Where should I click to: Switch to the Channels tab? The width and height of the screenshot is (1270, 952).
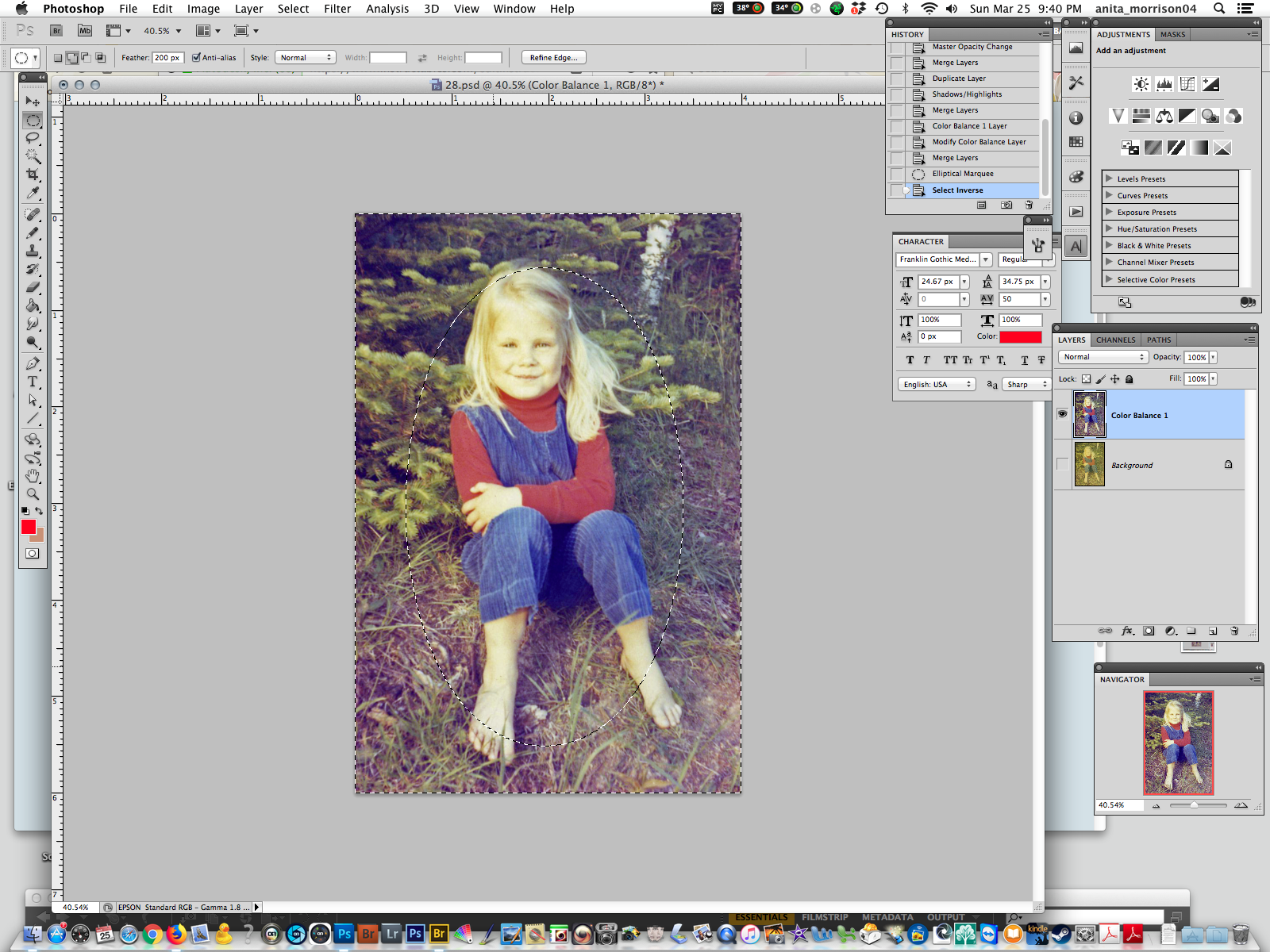pyautogui.click(x=1115, y=340)
